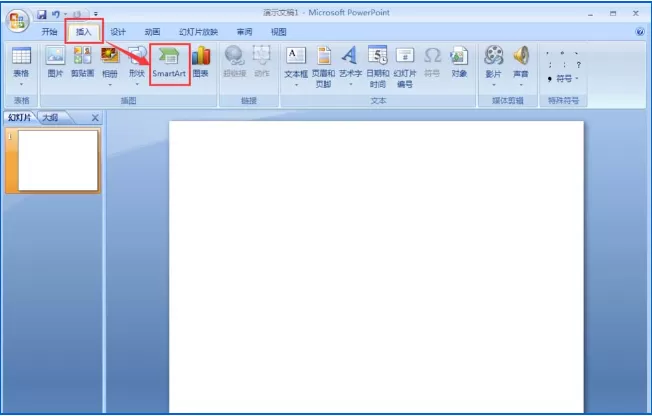Expand the WordArt (艺术字) gallery
652x416 pixels.
click(x=351, y=84)
